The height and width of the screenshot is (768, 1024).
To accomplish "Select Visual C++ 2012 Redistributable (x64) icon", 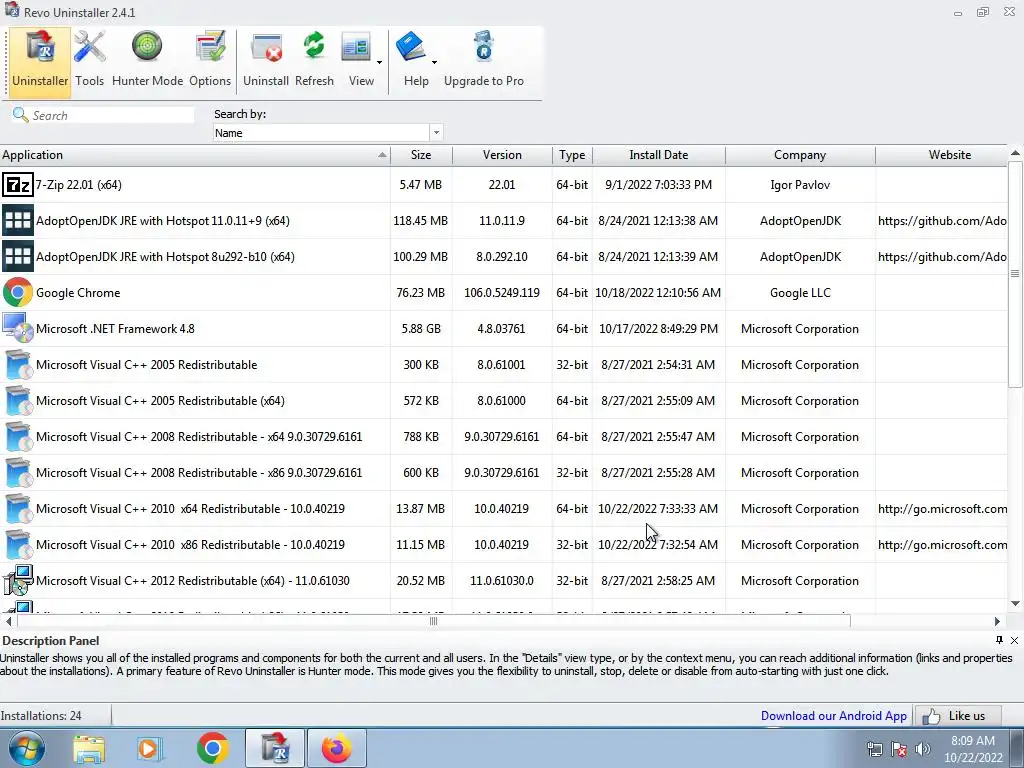I will [x=18, y=580].
